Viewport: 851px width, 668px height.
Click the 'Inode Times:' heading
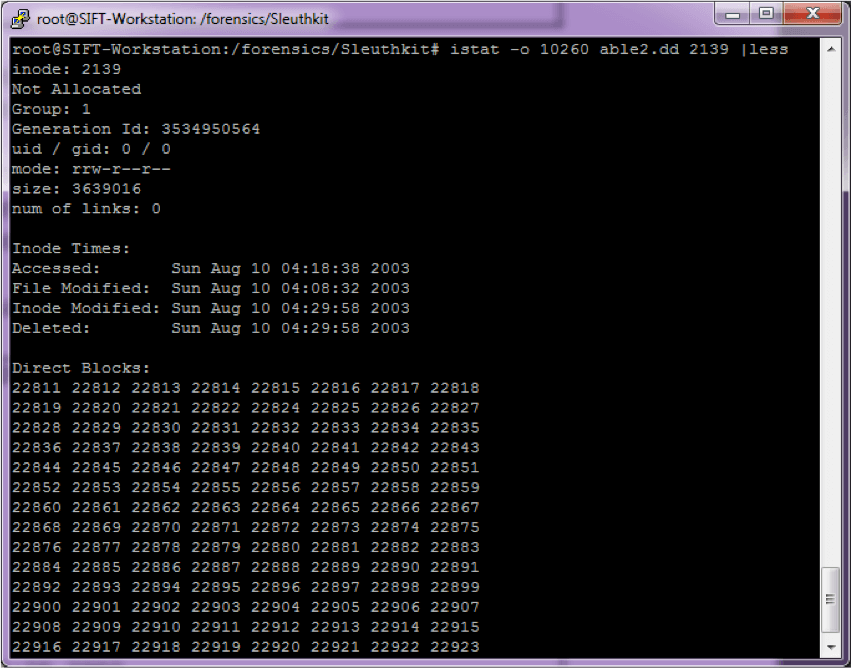point(71,248)
